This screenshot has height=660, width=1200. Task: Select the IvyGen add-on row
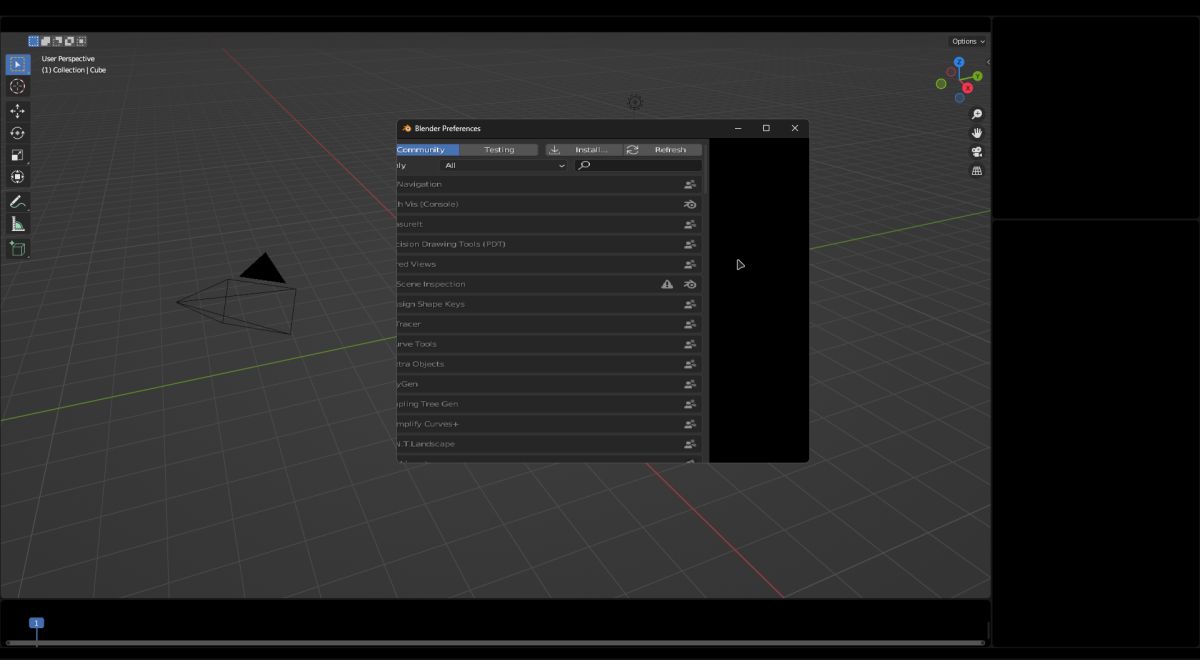(x=549, y=384)
